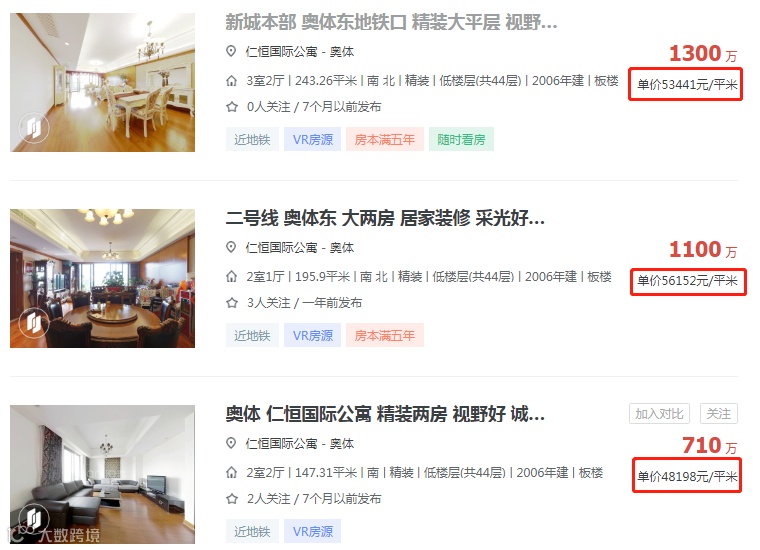The width and height of the screenshot is (760, 550).
Task: Select 房本满五年 tag on second listing
Action: pos(385,335)
